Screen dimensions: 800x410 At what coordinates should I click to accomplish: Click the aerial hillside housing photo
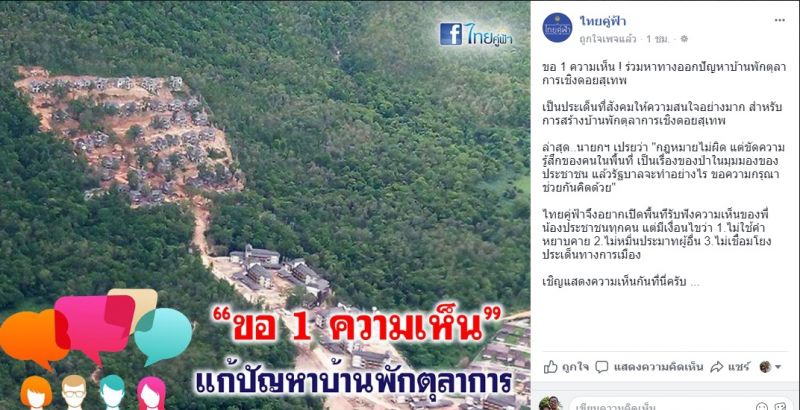[x=265, y=205]
